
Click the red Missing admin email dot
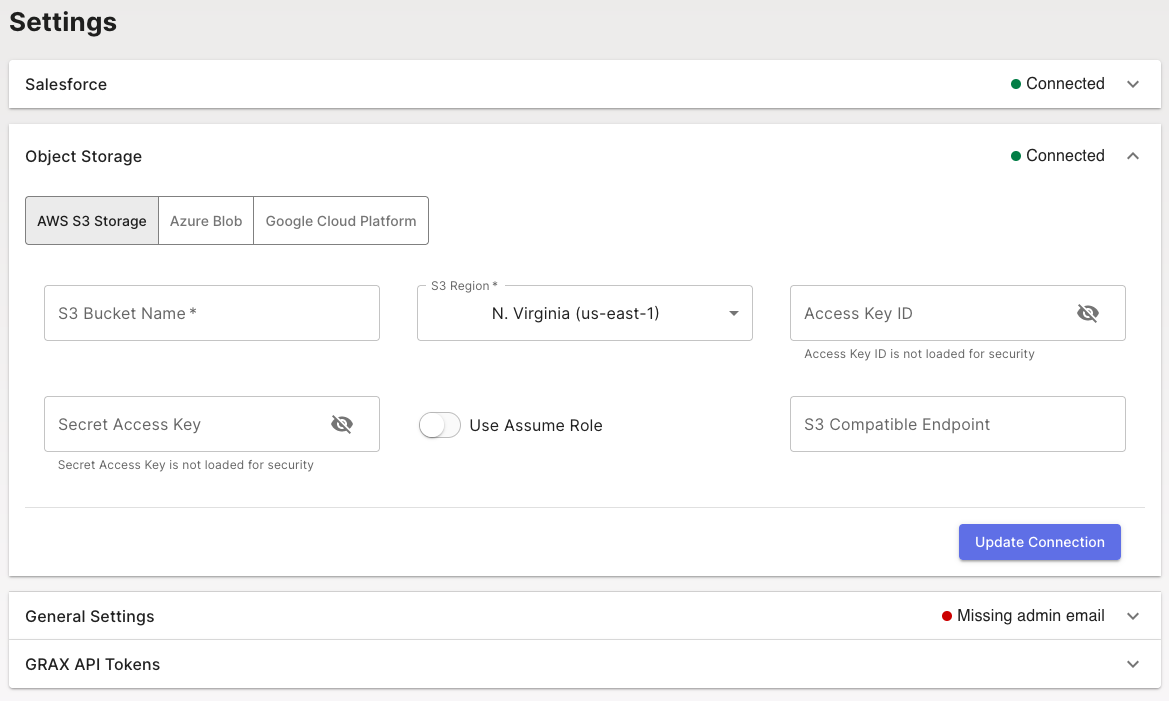tap(947, 616)
